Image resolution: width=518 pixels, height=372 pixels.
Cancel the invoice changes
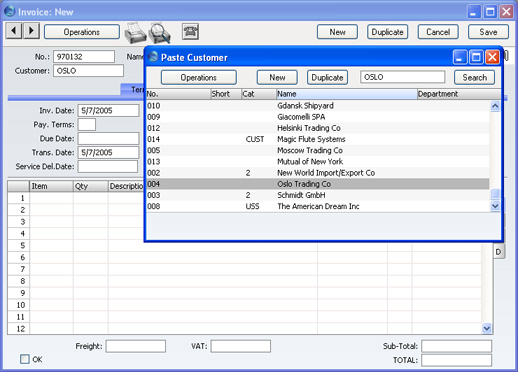pos(438,32)
